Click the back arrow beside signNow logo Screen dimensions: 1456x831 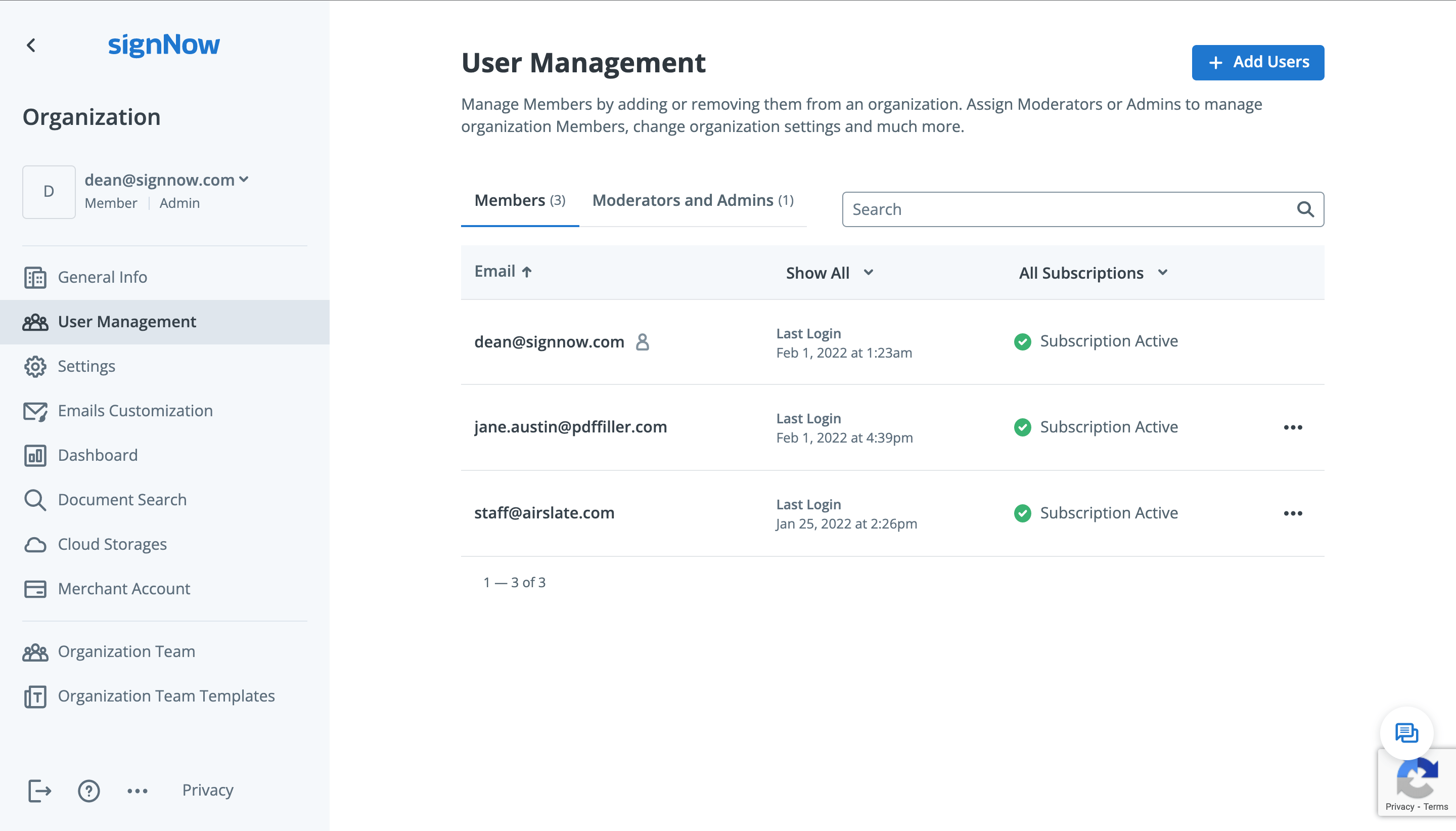[x=31, y=45]
